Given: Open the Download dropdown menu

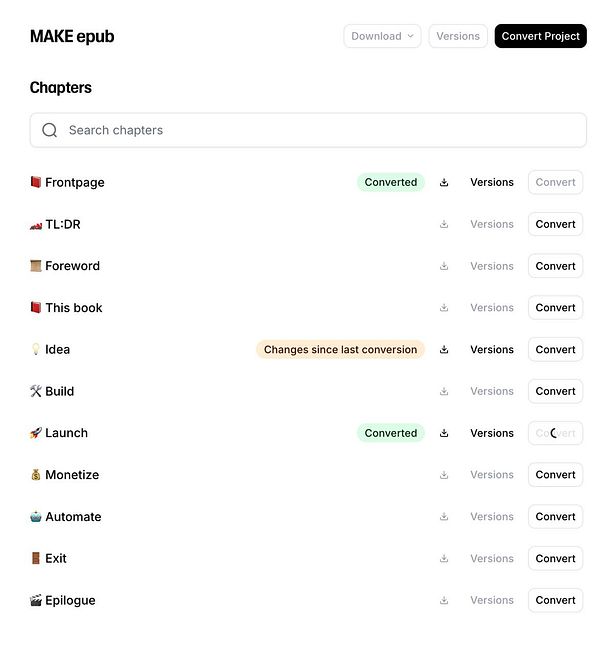Looking at the screenshot, I should [382, 36].
